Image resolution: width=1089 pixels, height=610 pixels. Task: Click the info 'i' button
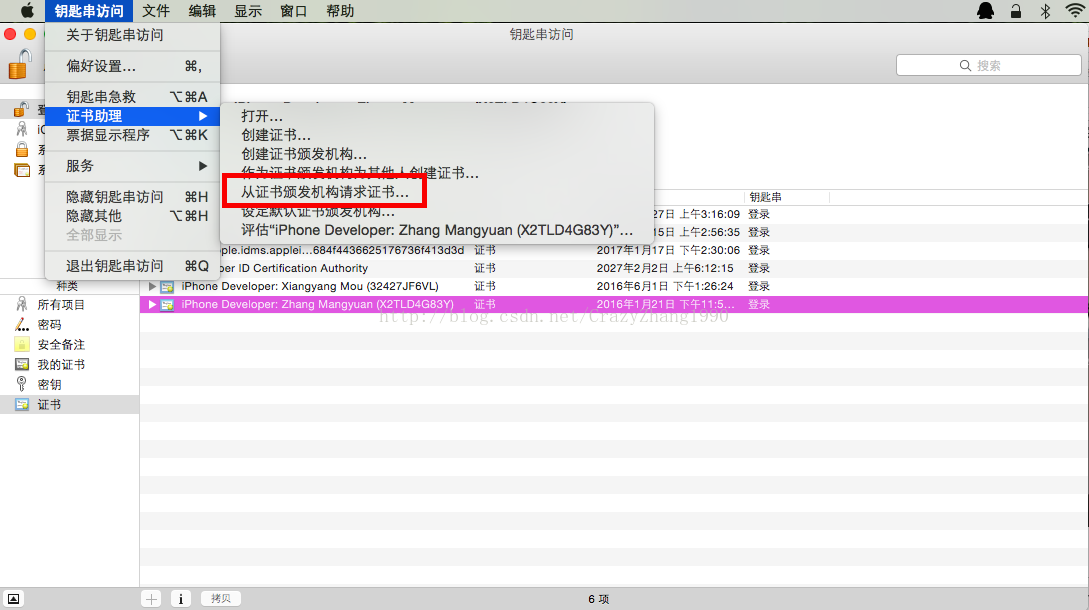pos(181,598)
